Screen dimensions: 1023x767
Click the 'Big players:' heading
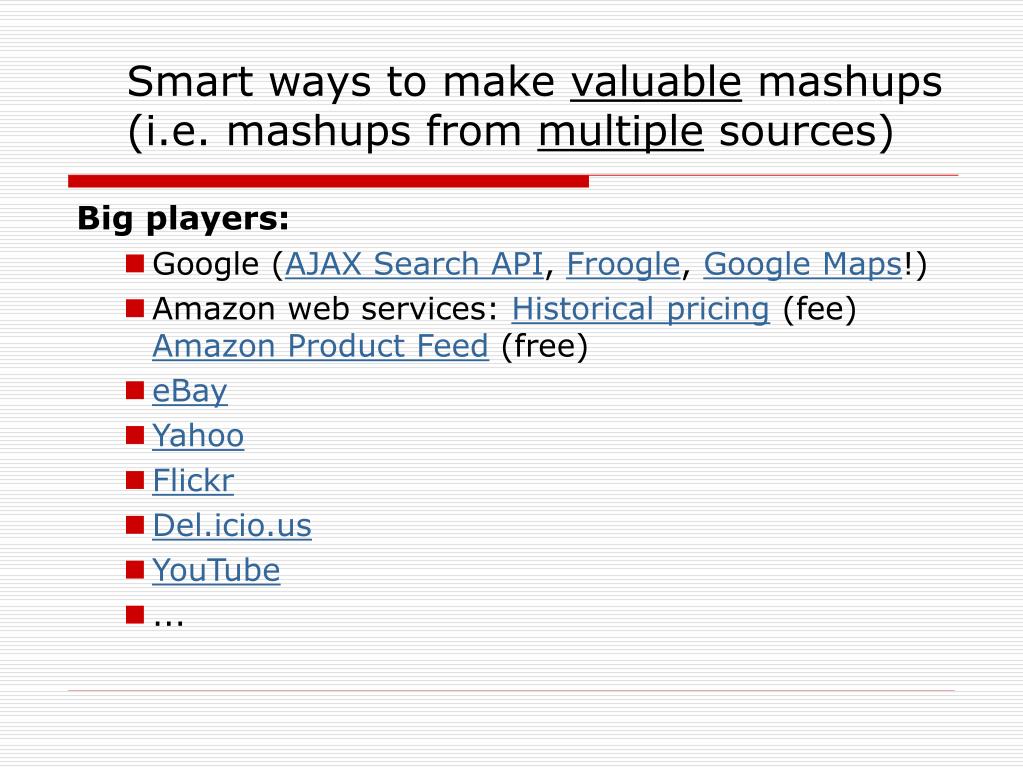[x=183, y=218]
